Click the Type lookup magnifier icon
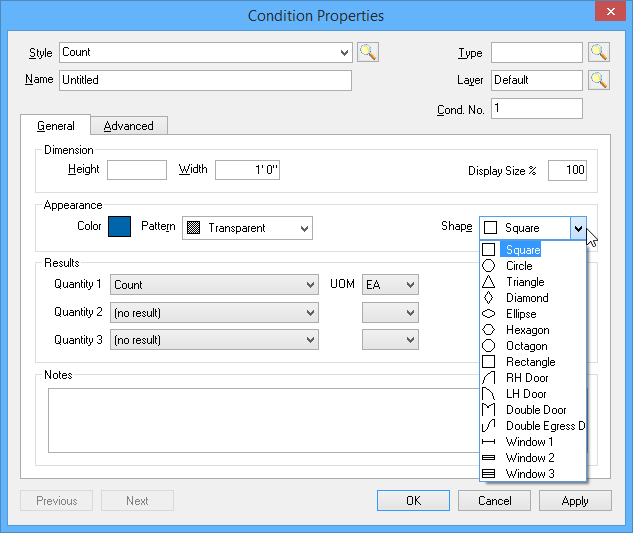 click(599, 52)
